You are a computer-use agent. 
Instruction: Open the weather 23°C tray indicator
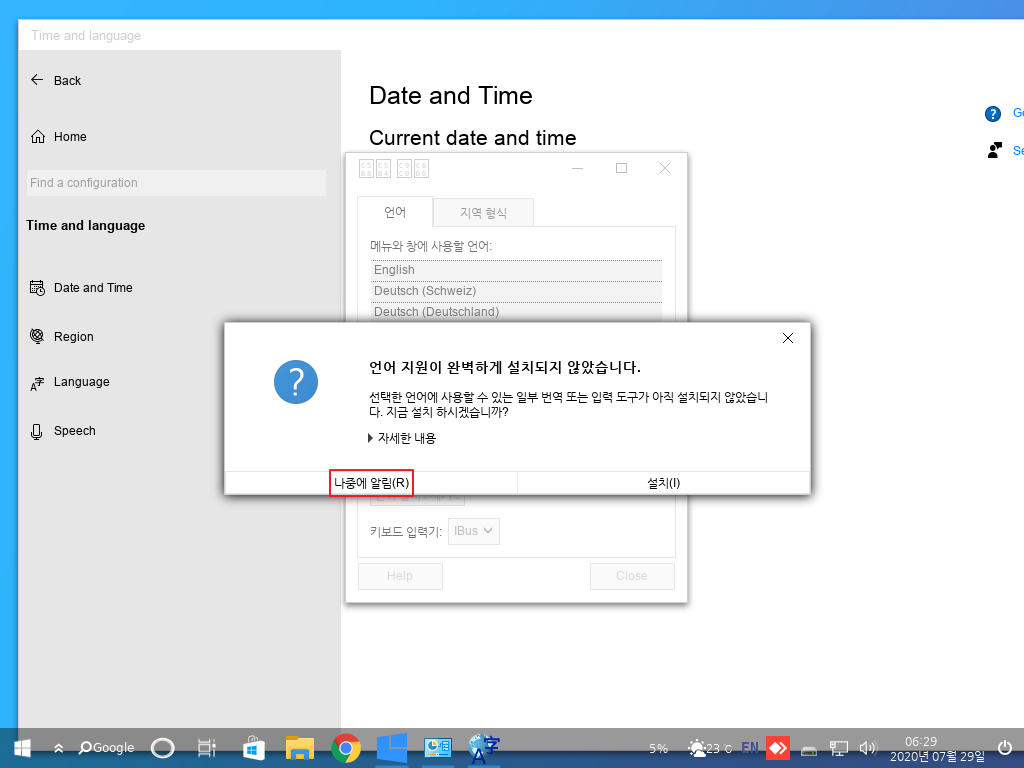[x=710, y=748]
